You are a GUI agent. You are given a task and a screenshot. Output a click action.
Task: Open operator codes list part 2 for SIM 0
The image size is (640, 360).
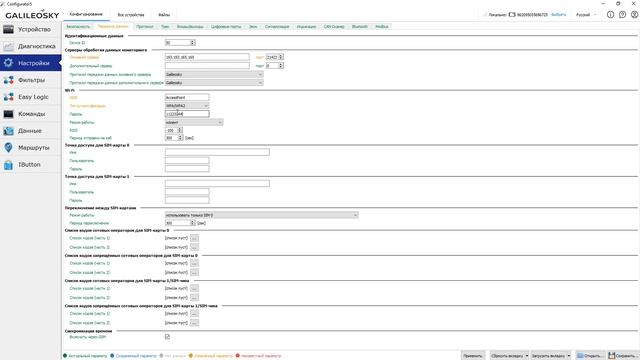tap(194, 247)
